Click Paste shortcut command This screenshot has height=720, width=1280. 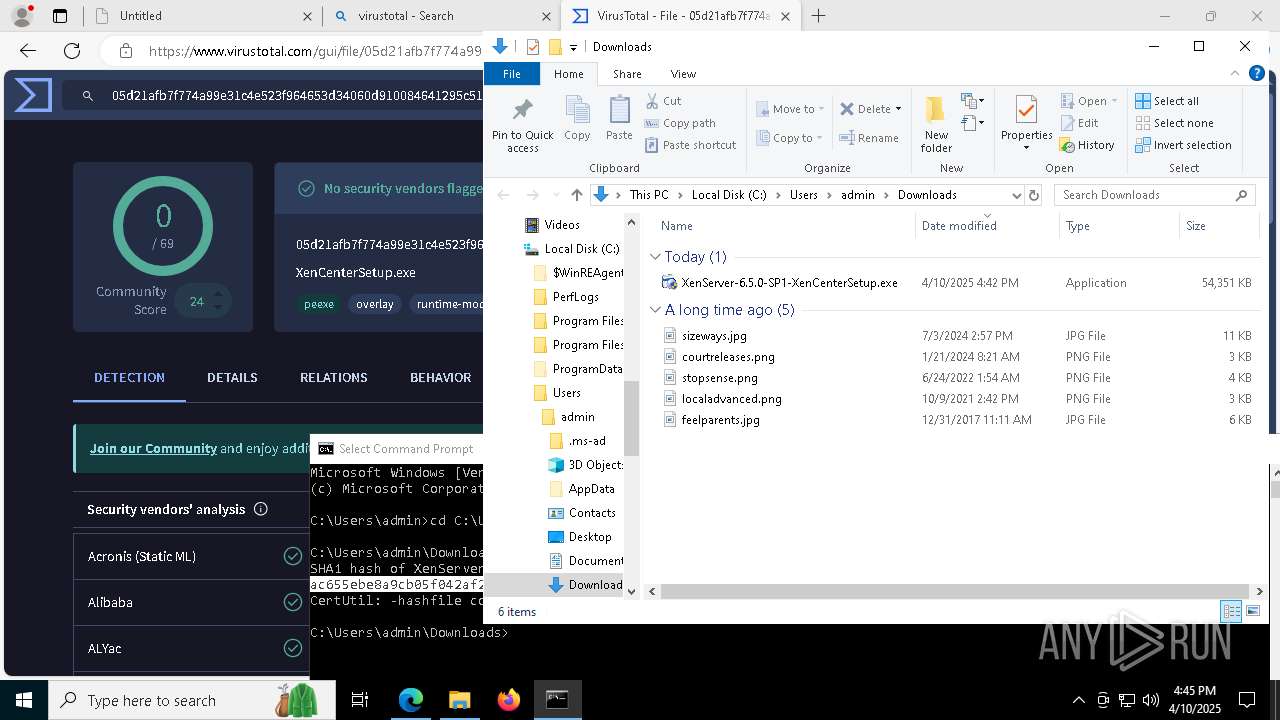(x=690, y=145)
